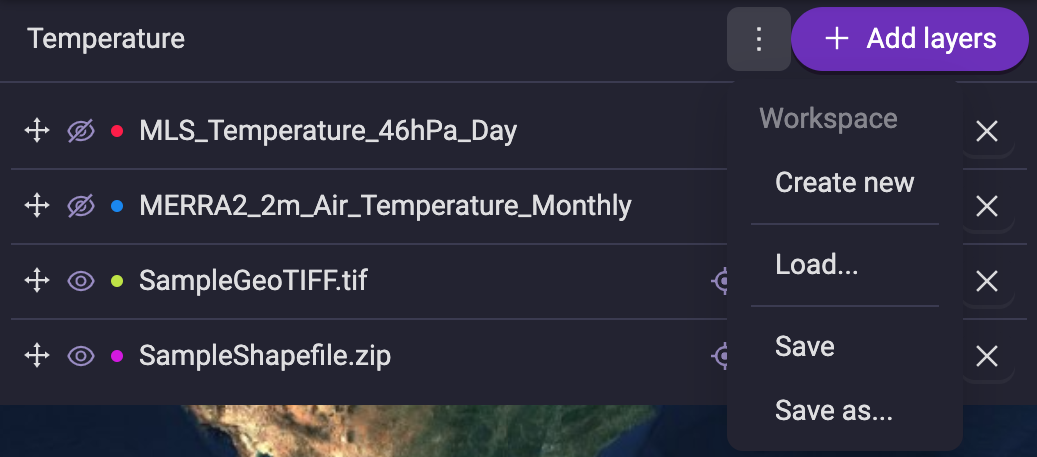The height and width of the screenshot is (457, 1037).
Task: Remove the MLS_Temperature_46hPa_Day layer
Action: (987, 132)
